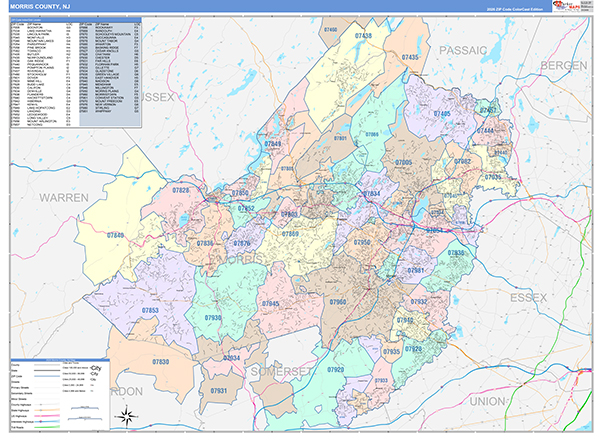Click ZIP code 07936 label
Screen dimensions: 600x440
pos(456,253)
